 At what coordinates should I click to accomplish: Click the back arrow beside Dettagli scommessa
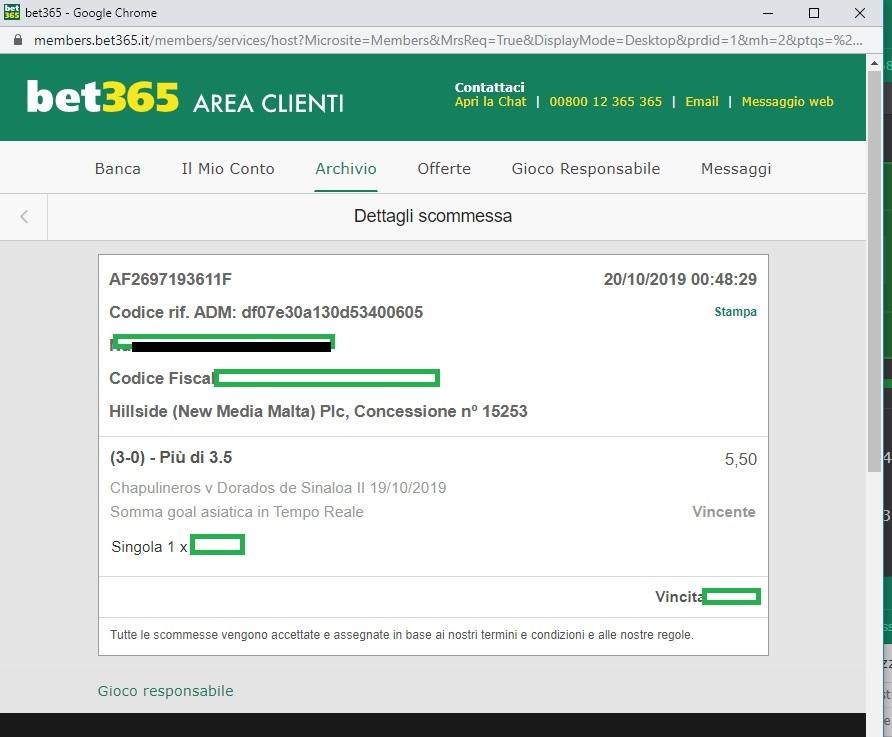[x=24, y=217]
